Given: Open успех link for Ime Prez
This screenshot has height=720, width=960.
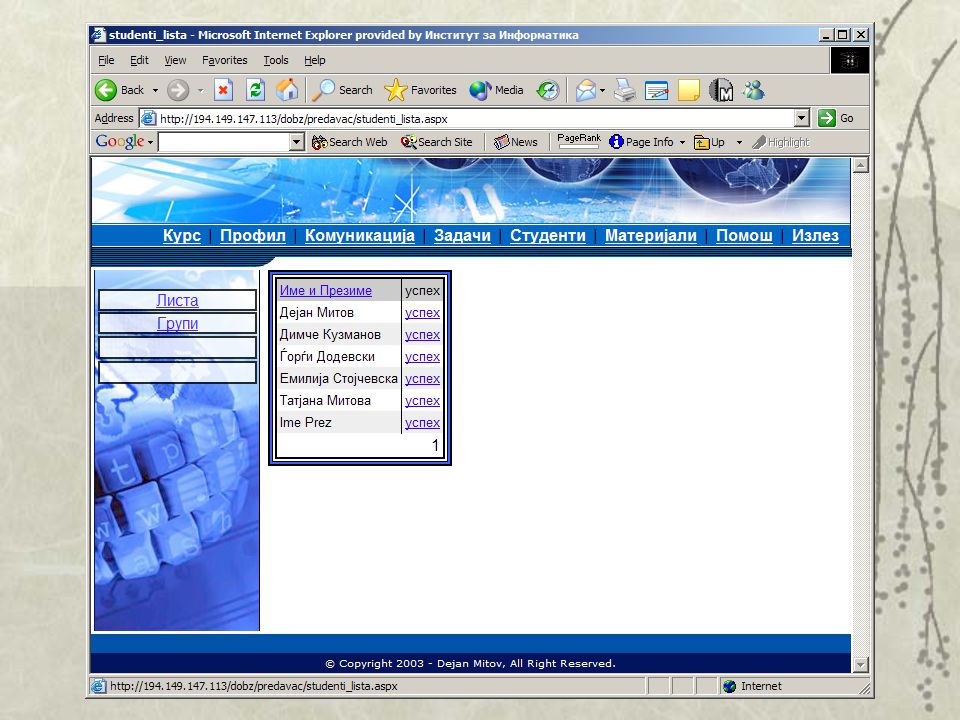Looking at the screenshot, I should click(422, 423).
